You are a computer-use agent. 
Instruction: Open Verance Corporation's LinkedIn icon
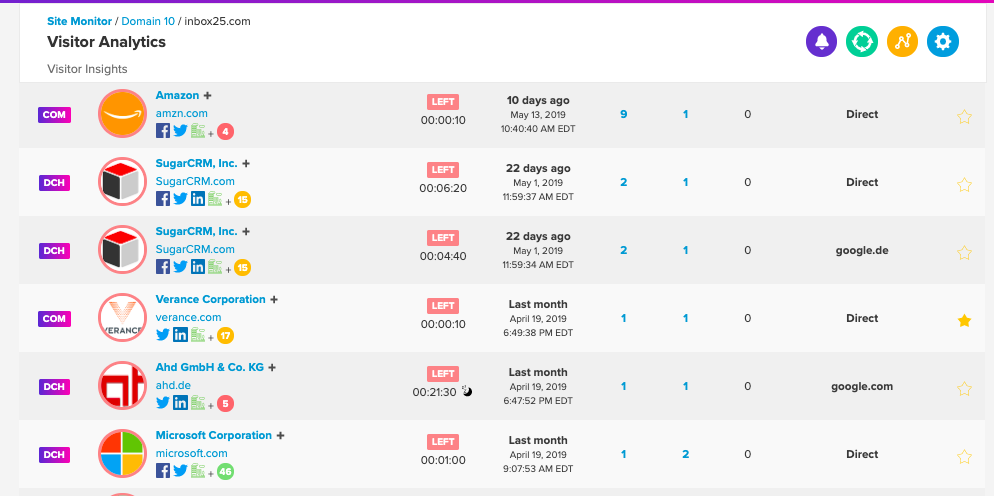[180, 334]
